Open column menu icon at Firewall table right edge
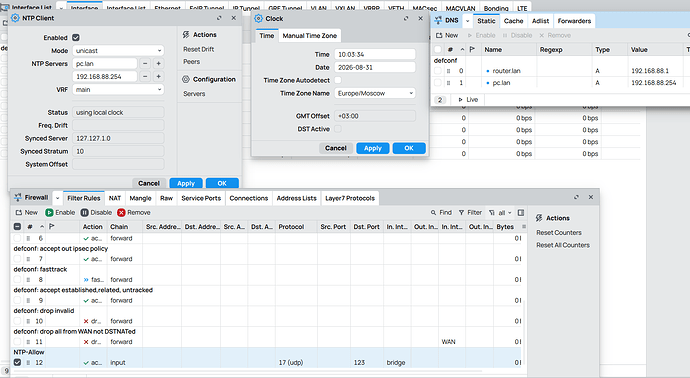Viewport: 690px width, 378px height. tap(524, 227)
